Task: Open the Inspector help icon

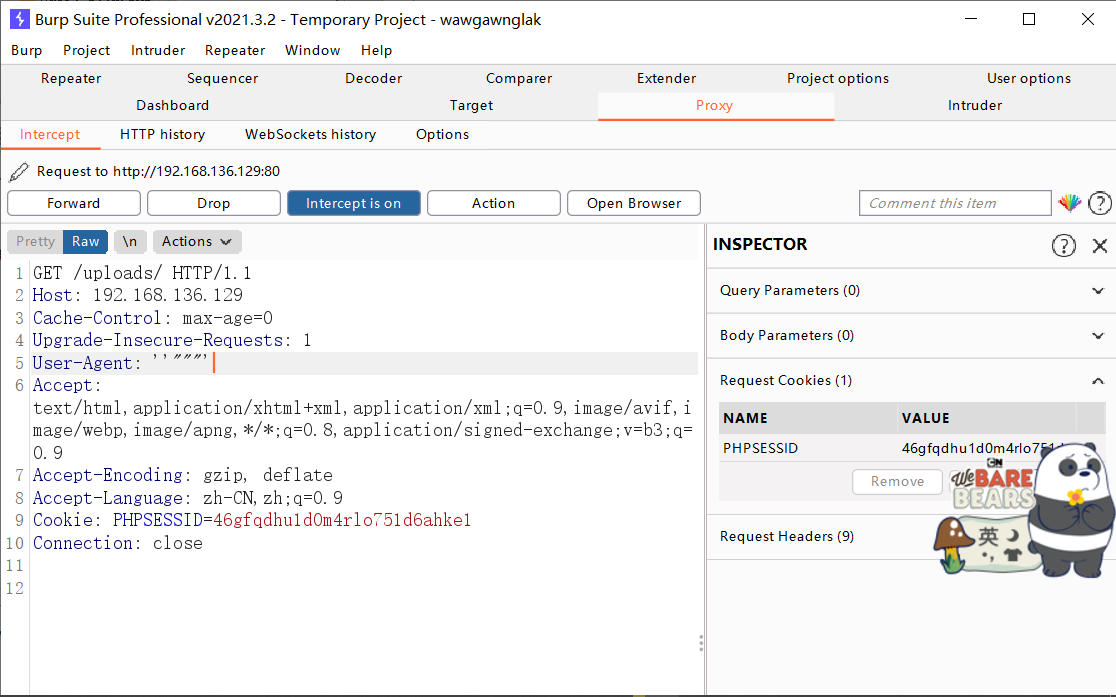Action: pyautogui.click(x=1063, y=246)
